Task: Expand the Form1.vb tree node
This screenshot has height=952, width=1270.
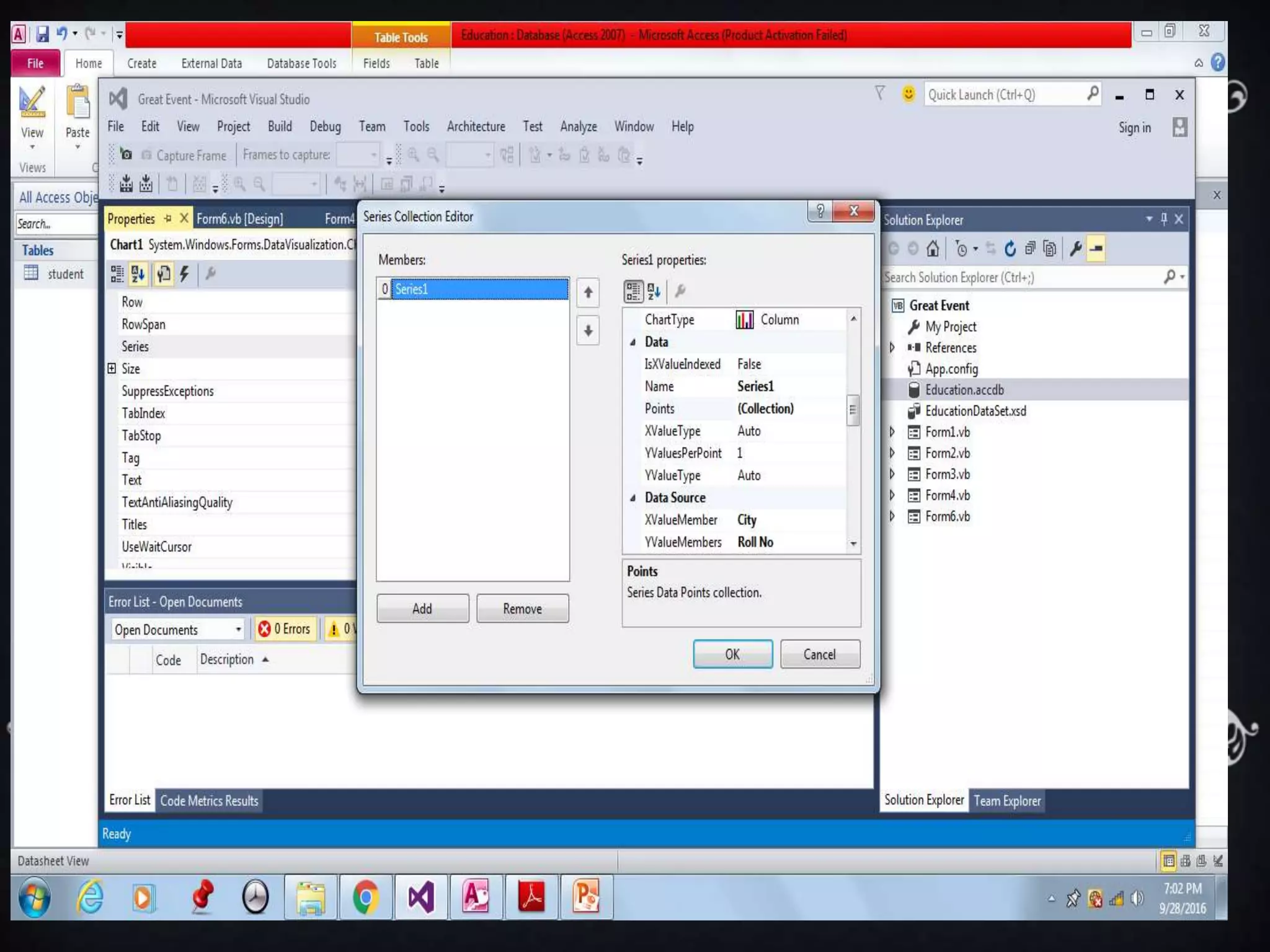Action: (892, 432)
